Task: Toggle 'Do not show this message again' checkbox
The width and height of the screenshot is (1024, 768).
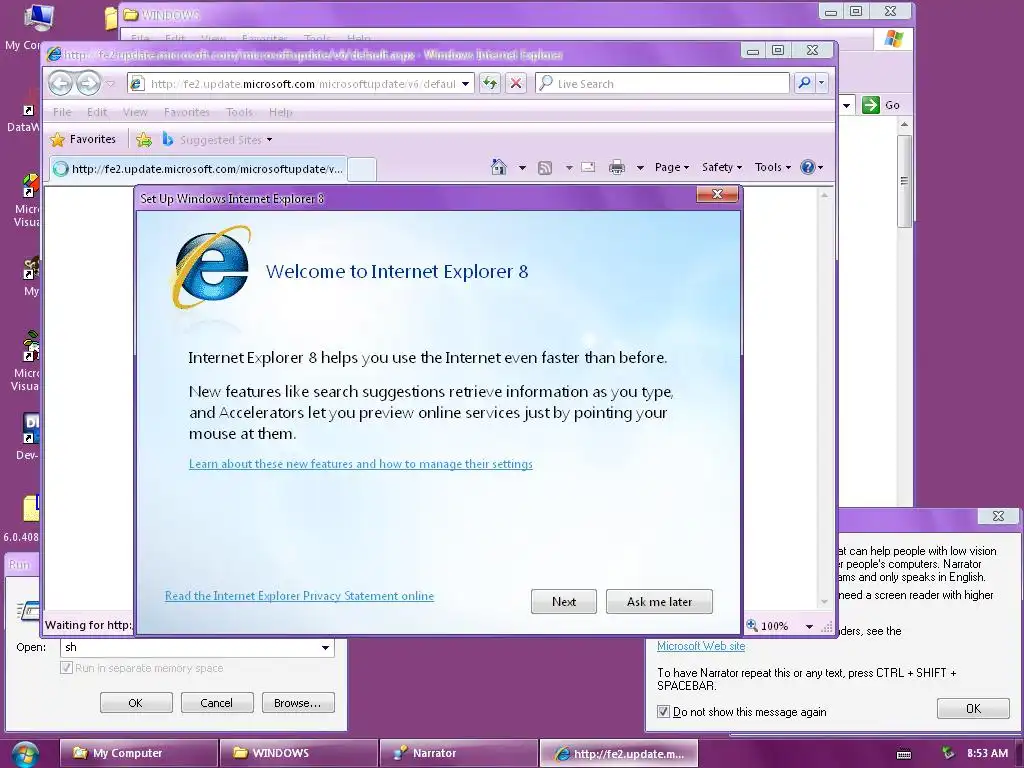Action: tap(664, 712)
